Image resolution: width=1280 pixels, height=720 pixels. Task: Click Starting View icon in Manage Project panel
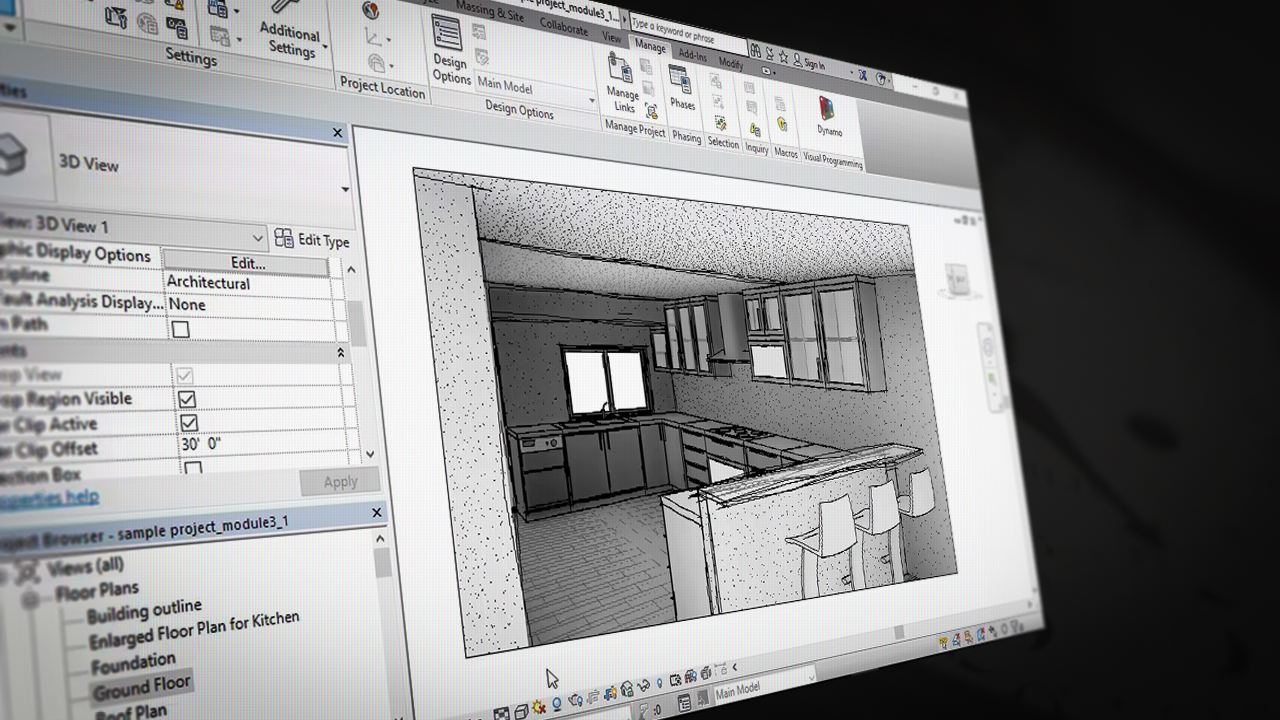(x=651, y=111)
